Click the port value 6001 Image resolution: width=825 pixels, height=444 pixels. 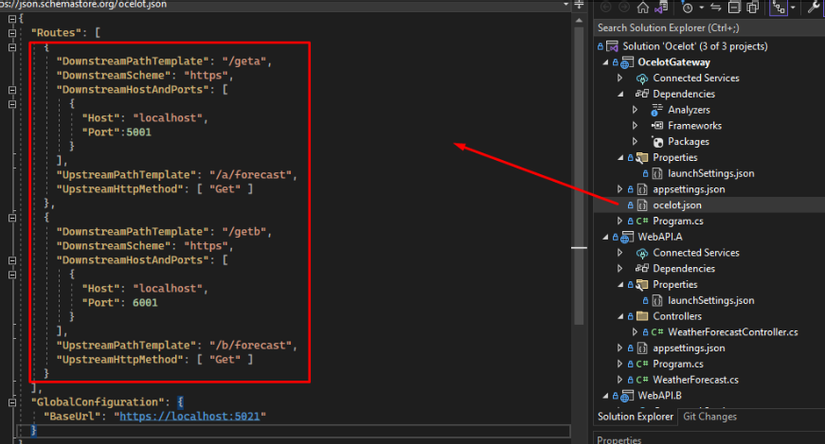(145, 302)
